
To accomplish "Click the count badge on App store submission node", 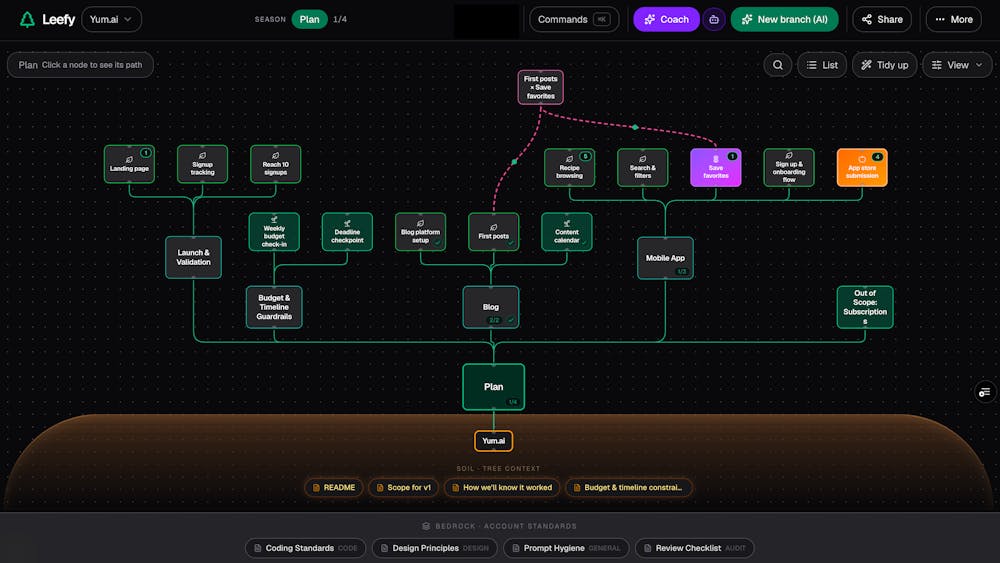I will [878, 156].
